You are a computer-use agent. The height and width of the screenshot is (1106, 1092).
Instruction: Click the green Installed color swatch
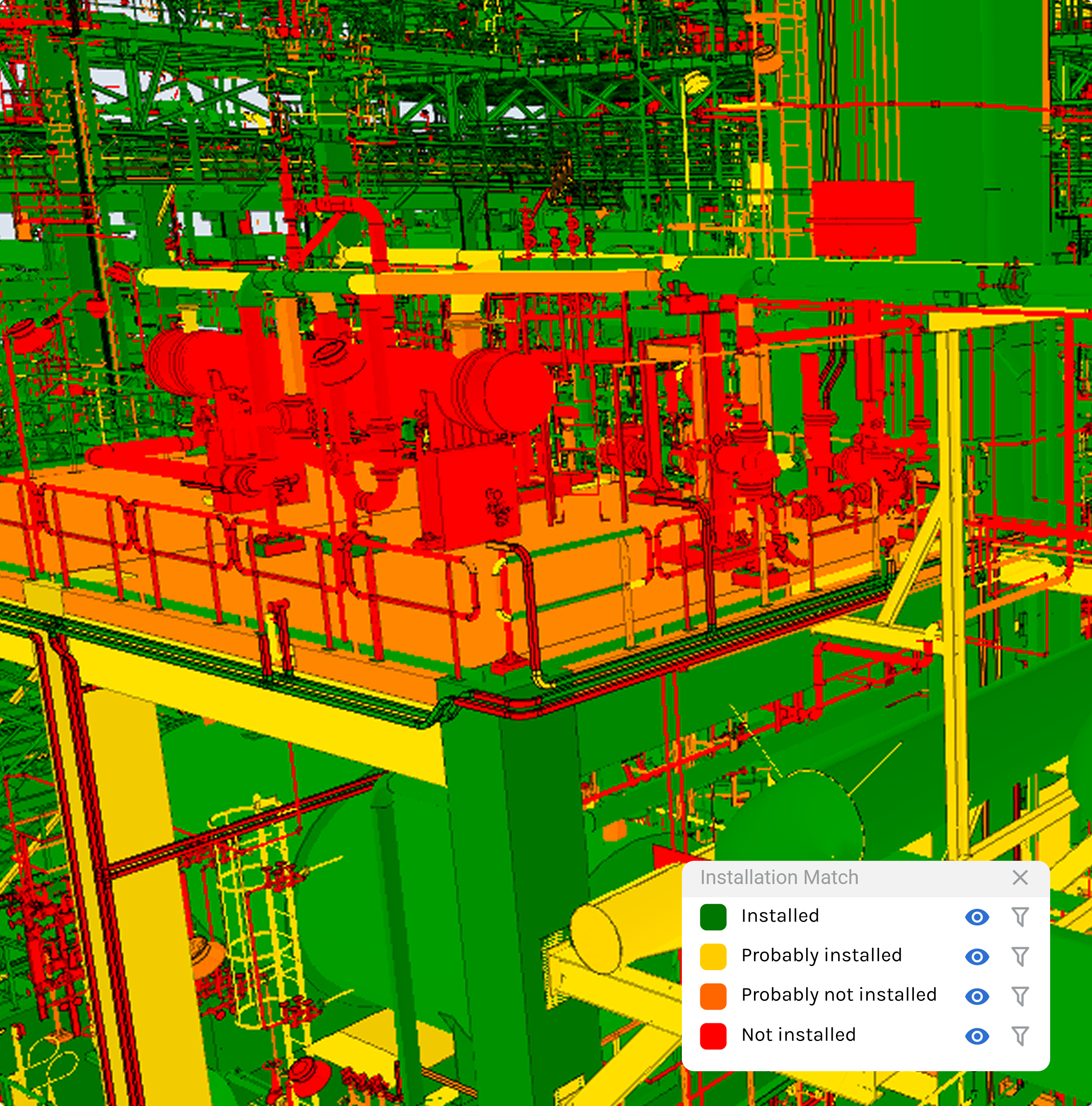pos(713,917)
